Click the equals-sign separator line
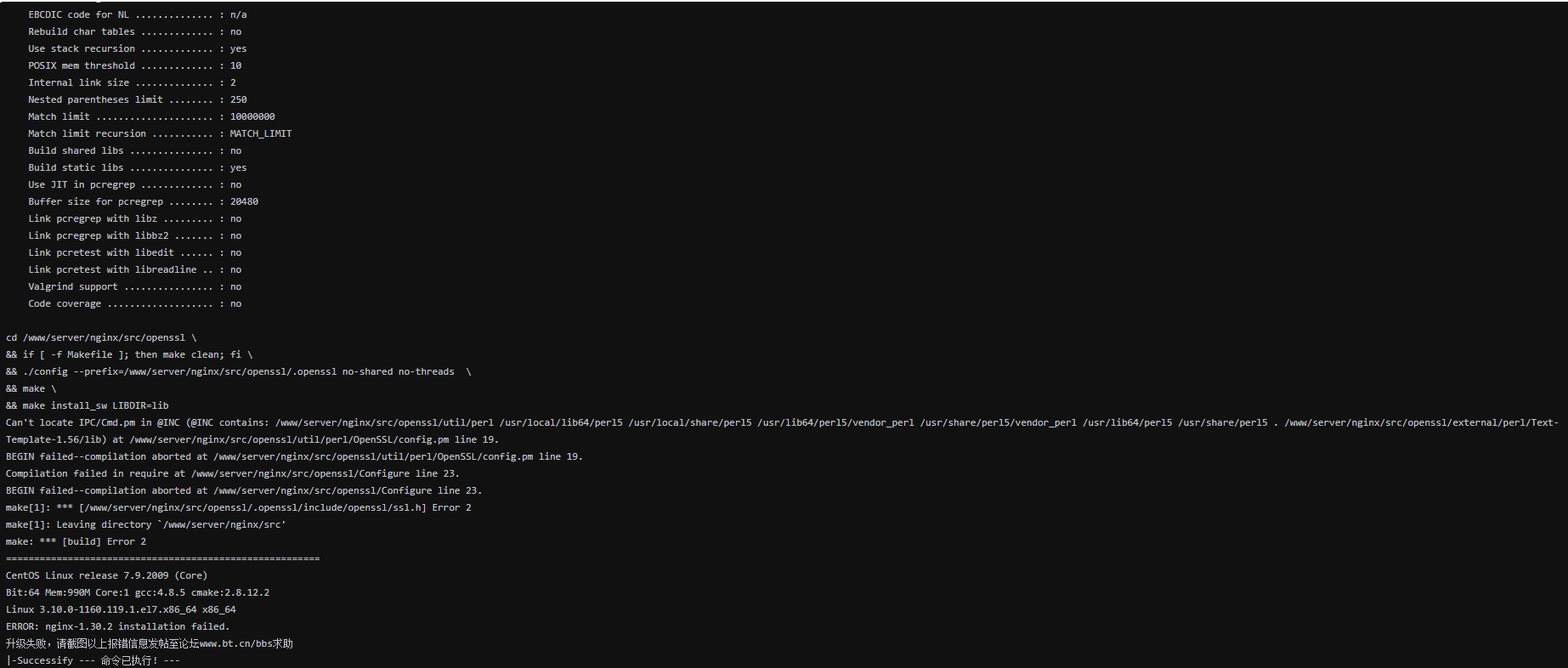Screen dimensions: 1568x668 click(162, 558)
